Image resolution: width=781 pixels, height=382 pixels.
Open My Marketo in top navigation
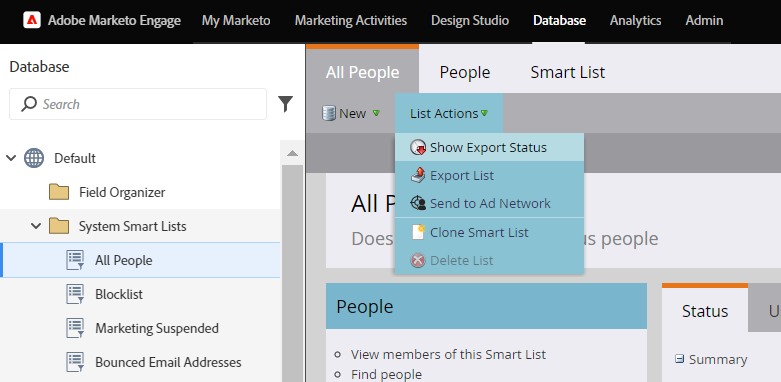pyautogui.click(x=236, y=20)
